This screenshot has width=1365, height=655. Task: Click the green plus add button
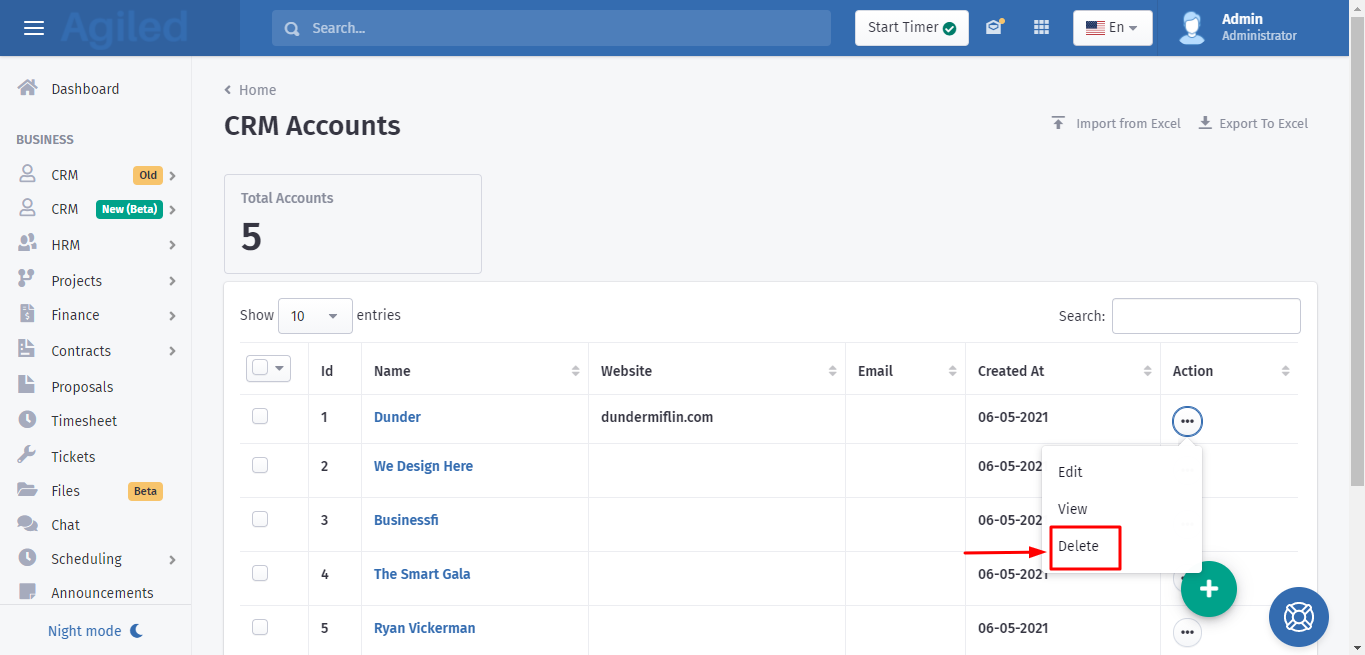point(1208,589)
